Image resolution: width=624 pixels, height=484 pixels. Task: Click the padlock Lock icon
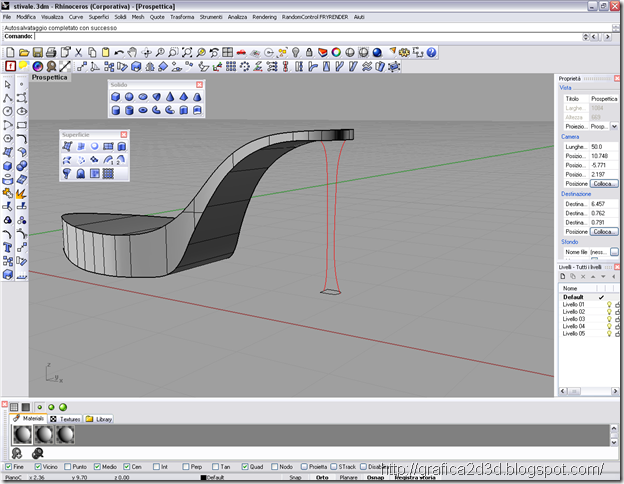[x=309, y=53]
